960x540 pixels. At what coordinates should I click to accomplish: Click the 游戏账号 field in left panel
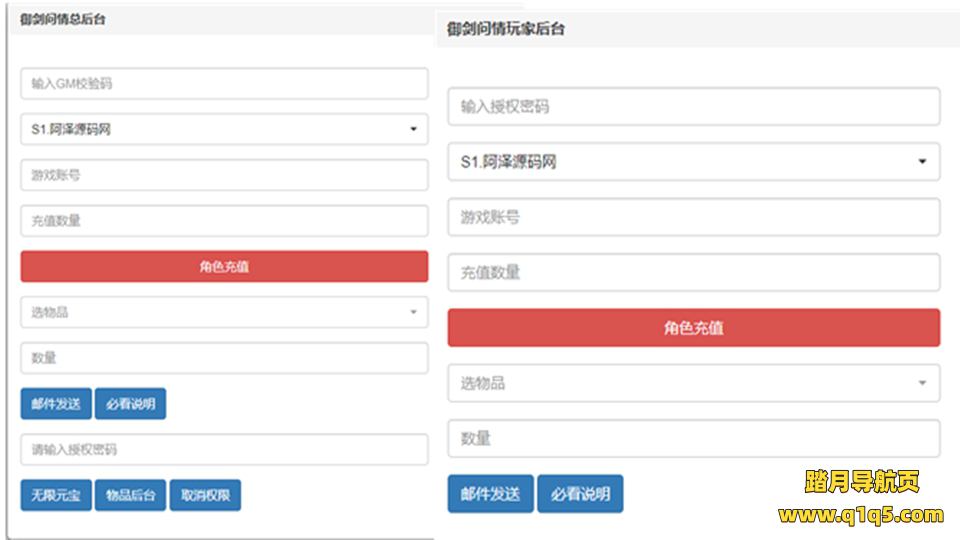(224, 175)
